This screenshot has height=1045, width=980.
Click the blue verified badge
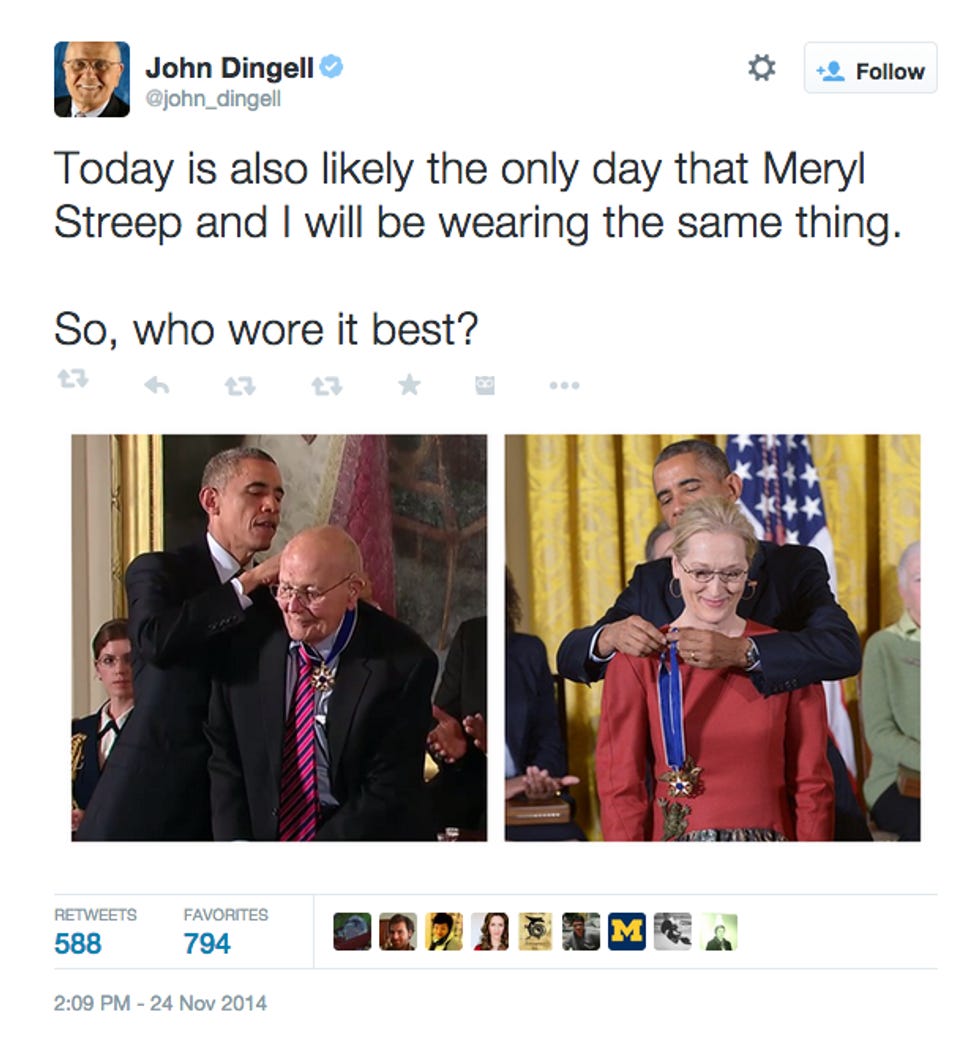tap(331, 67)
